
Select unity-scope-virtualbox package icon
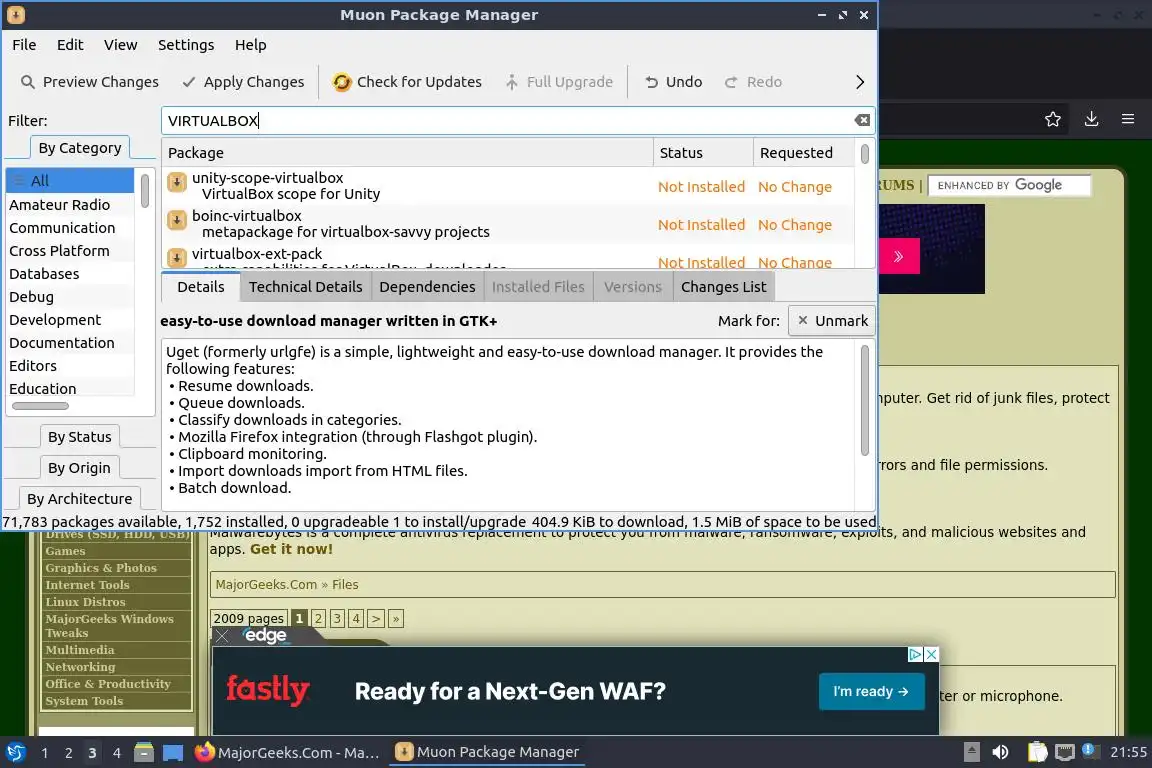pyautogui.click(x=176, y=182)
